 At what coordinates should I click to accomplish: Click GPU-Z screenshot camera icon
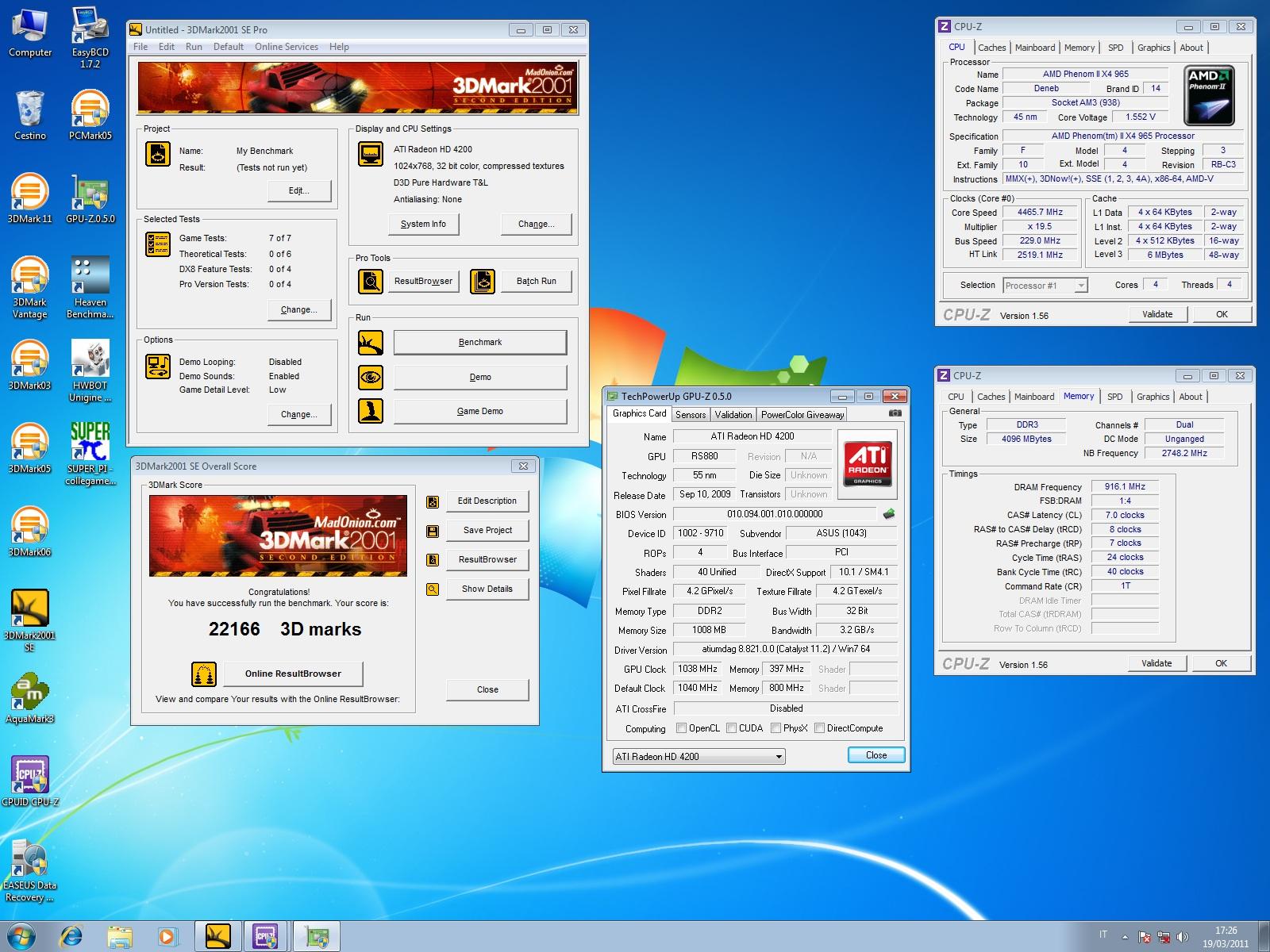[x=895, y=413]
